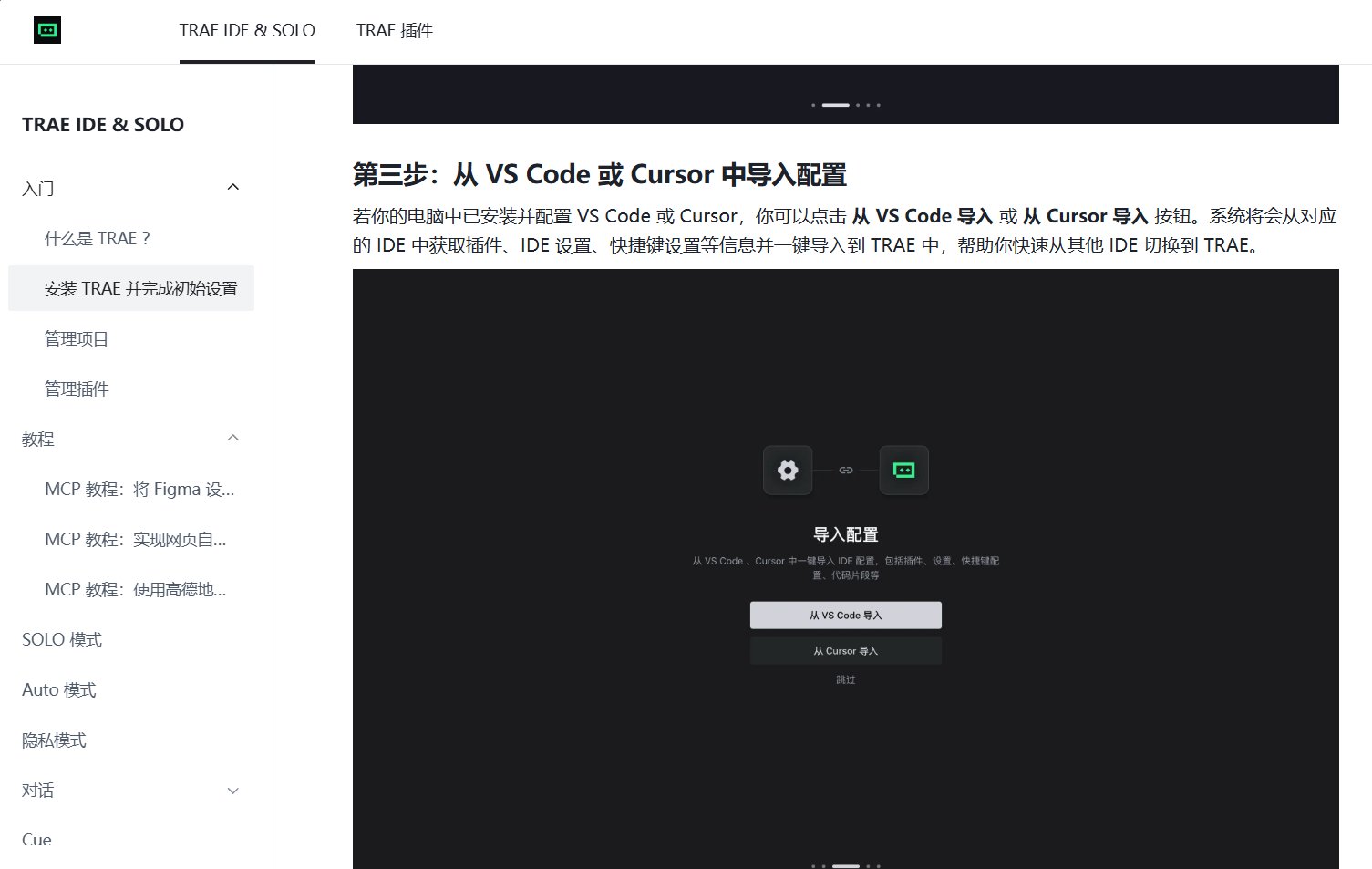Click the import configuration screenshot image
1372x869 pixels.
click(846, 569)
